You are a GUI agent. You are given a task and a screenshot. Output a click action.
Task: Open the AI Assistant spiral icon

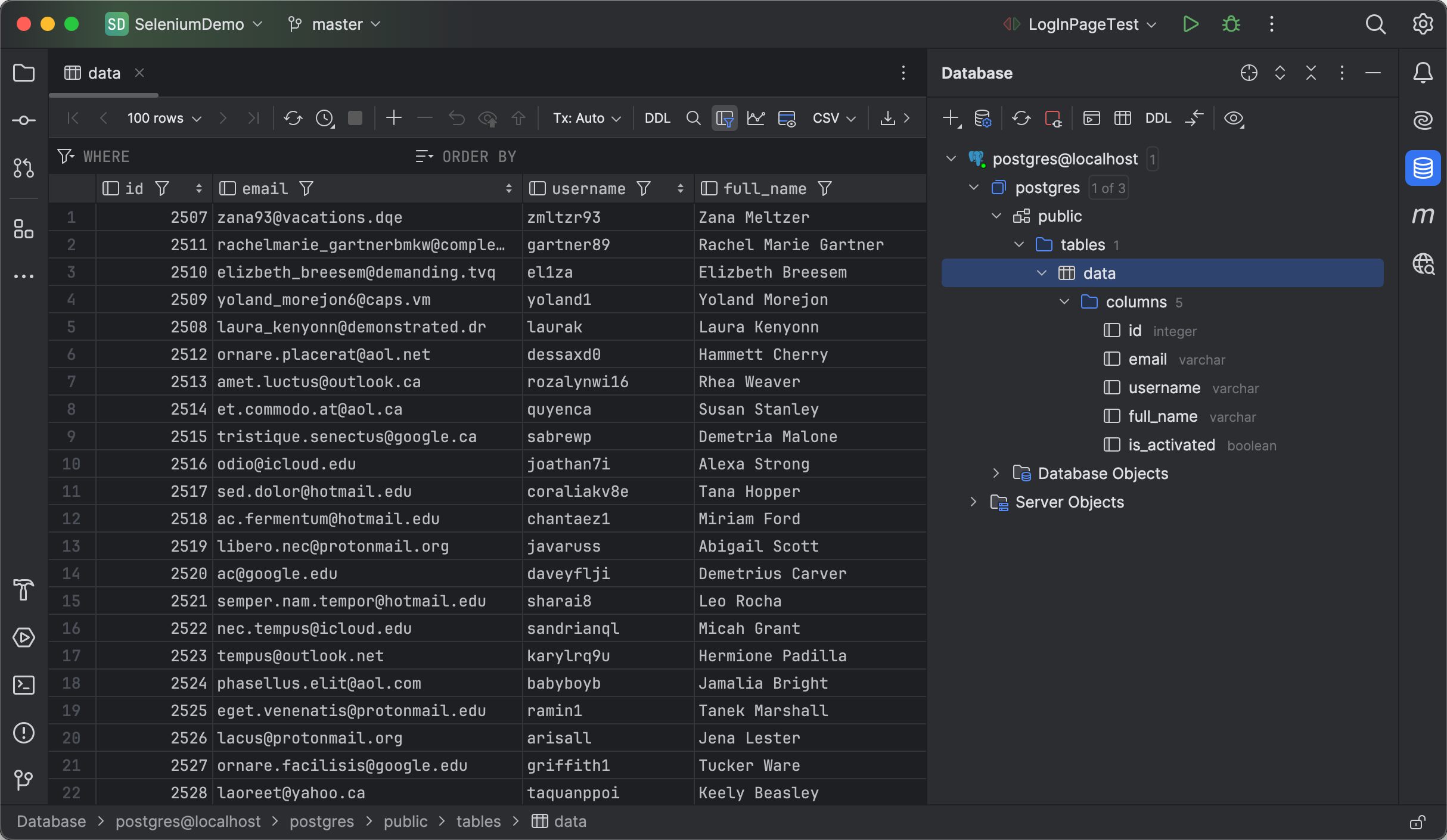coord(1423,120)
